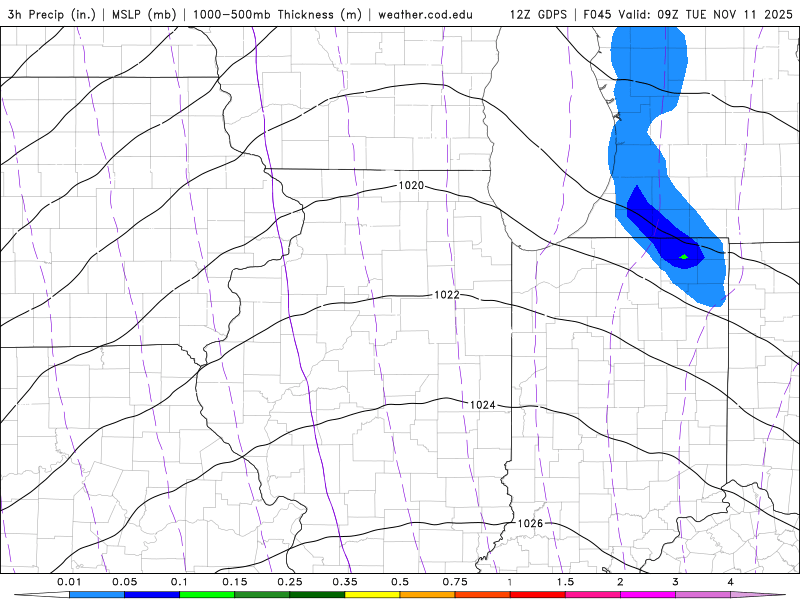Click the '12Z GDPS' model label
Image resolution: width=800 pixels, height=600 pixels.
tap(538, 14)
